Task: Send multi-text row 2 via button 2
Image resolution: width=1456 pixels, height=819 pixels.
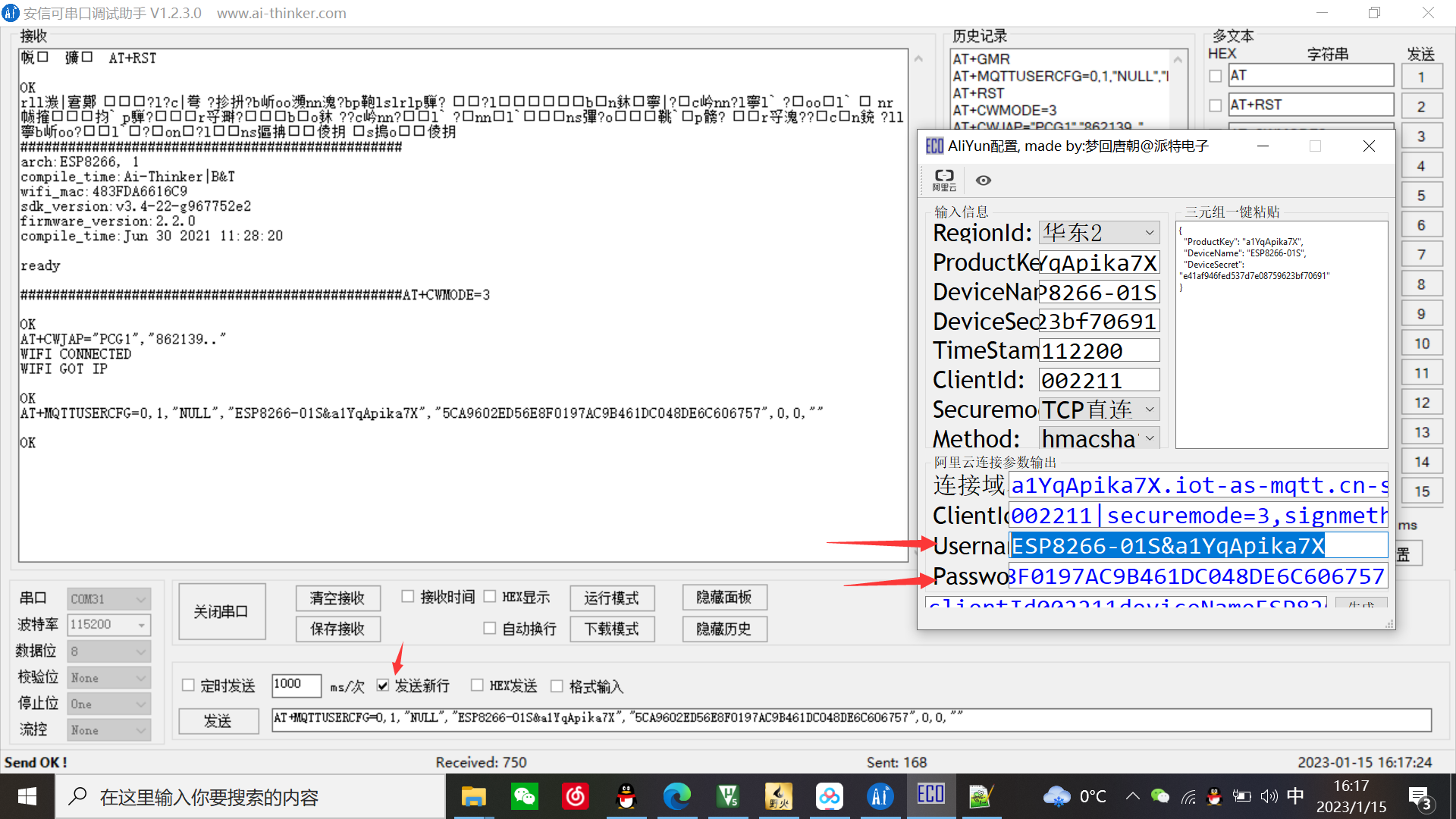Action: click(1422, 106)
